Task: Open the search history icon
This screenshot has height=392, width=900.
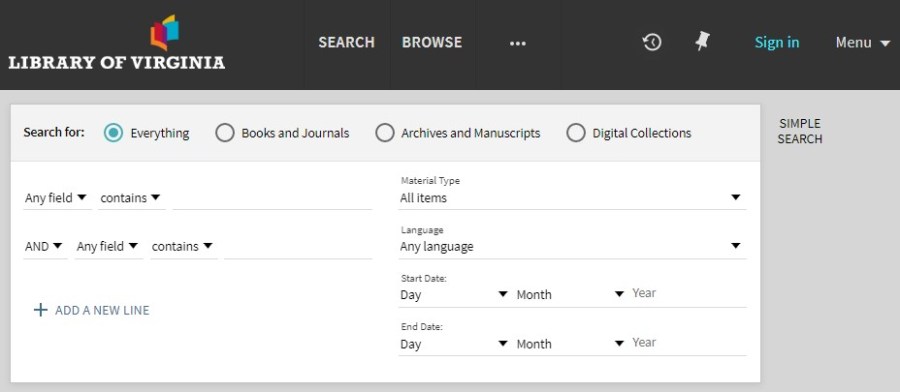Action: click(652, 42)
